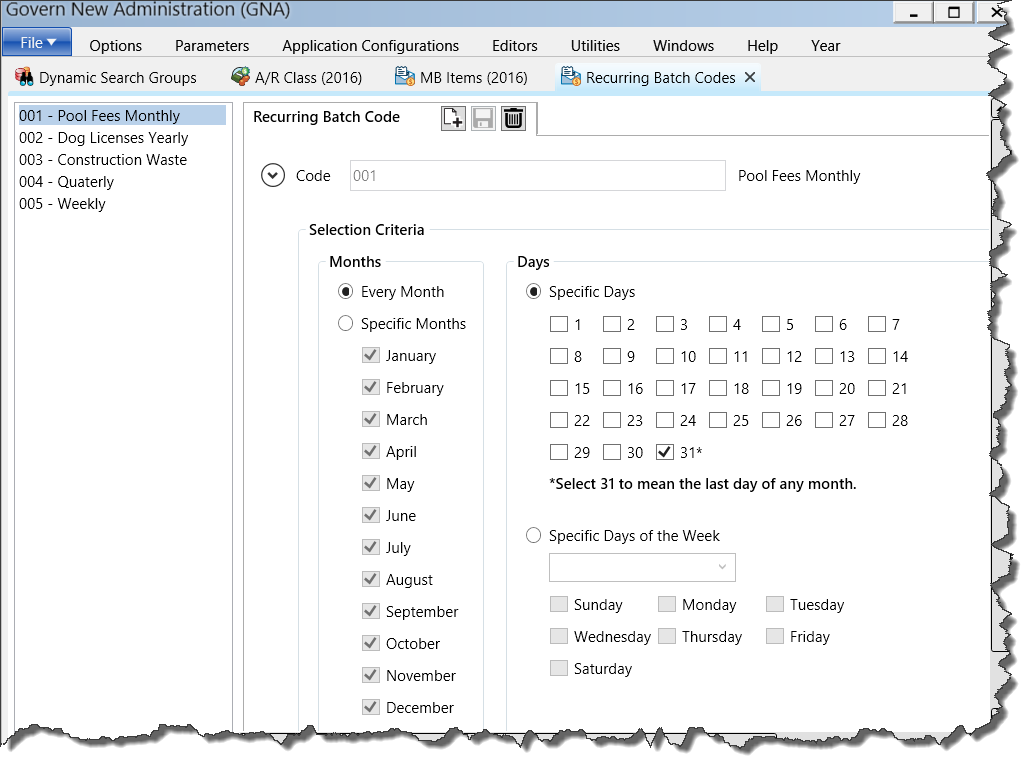Click the A/R Class (2016) tab icon
This screenshot has width=1034, height=770.
(240, 77)
